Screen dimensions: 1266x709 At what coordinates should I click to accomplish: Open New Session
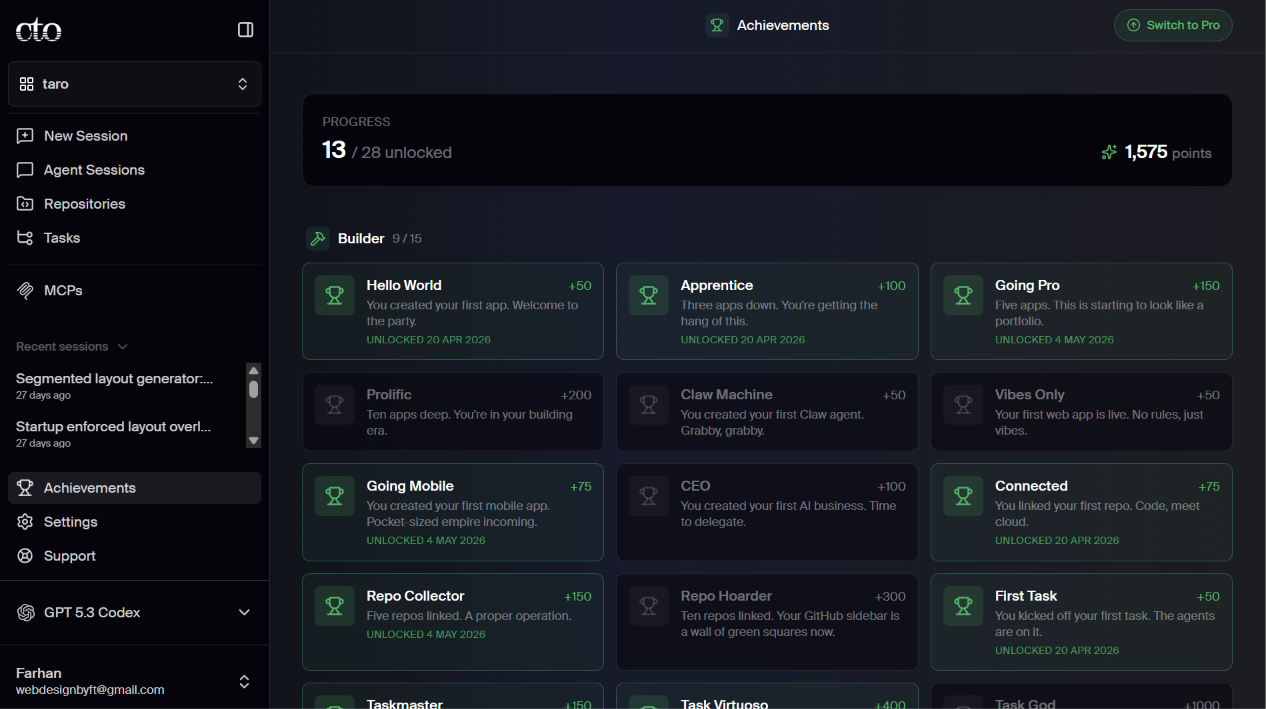(134, 136)
